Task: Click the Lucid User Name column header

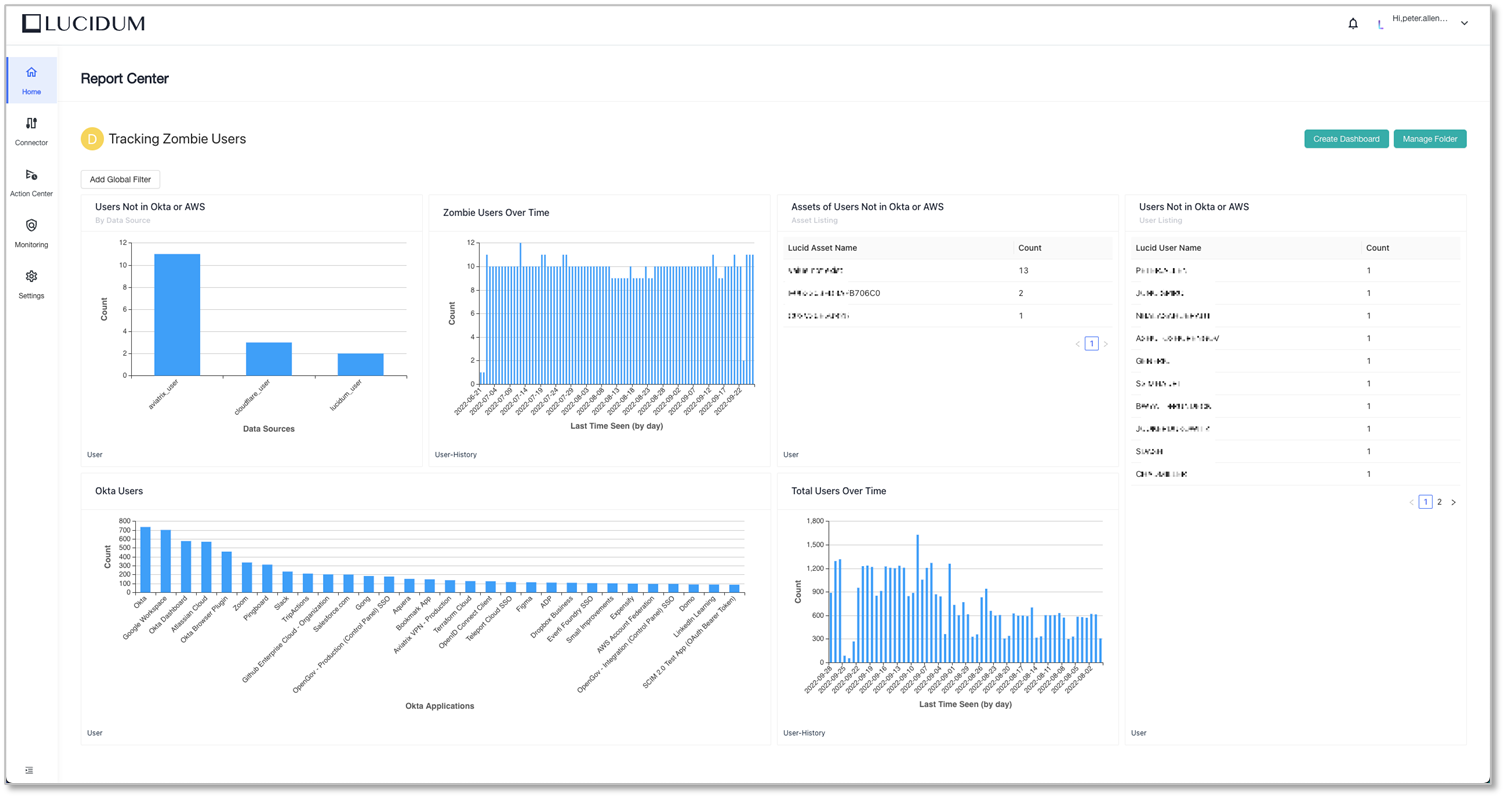Action: pos(1169,248)
